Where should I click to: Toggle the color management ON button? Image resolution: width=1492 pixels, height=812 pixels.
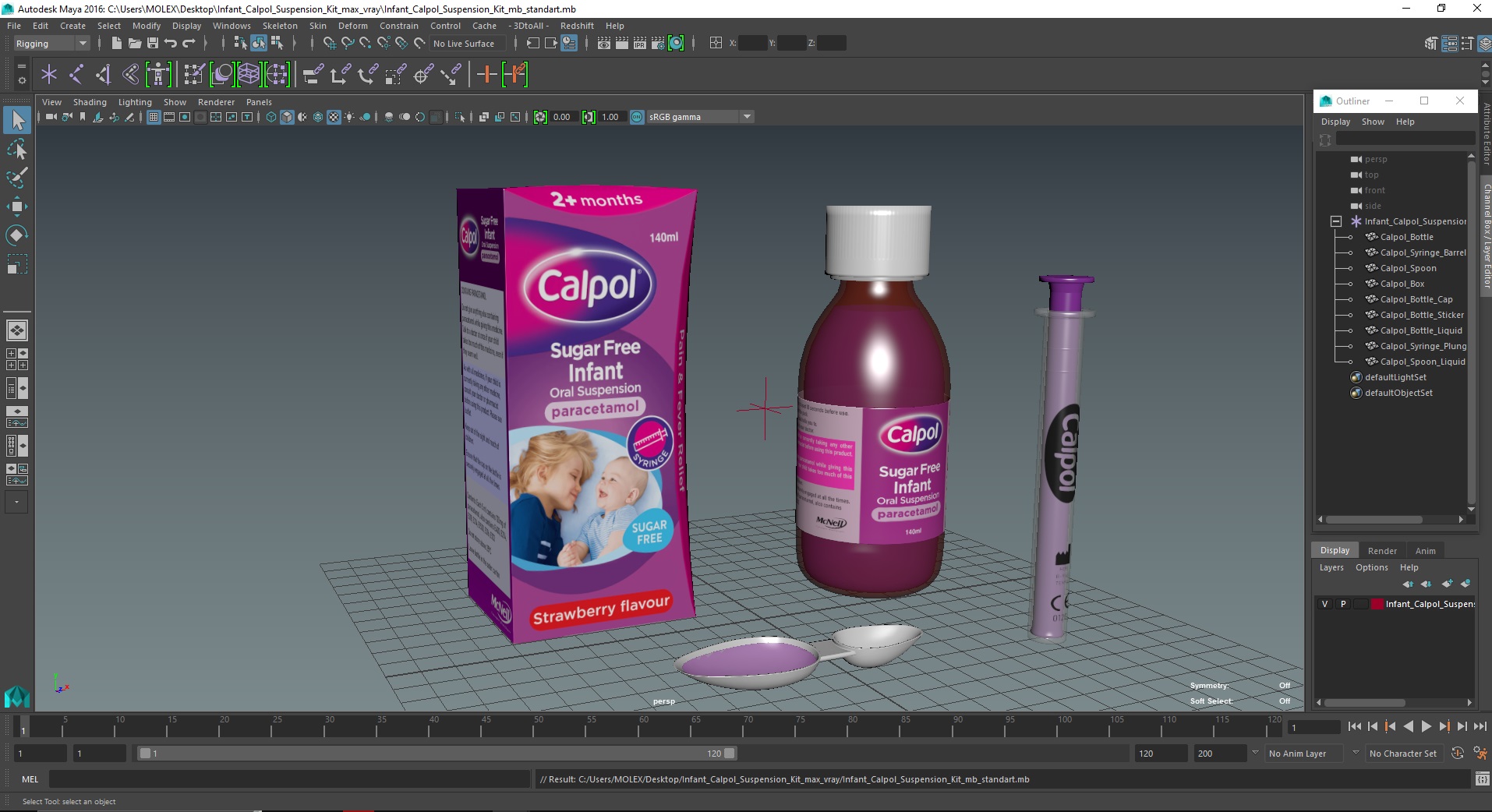coord(637,117)
